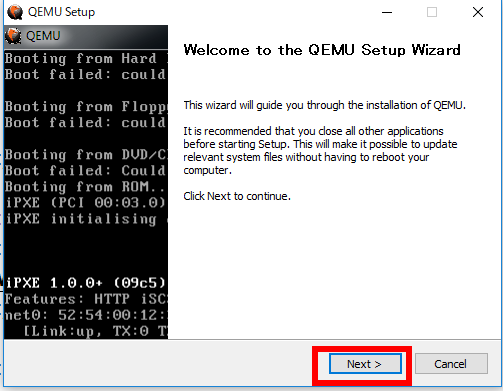Click the 'This wizard will guide you' sentence

324,105
